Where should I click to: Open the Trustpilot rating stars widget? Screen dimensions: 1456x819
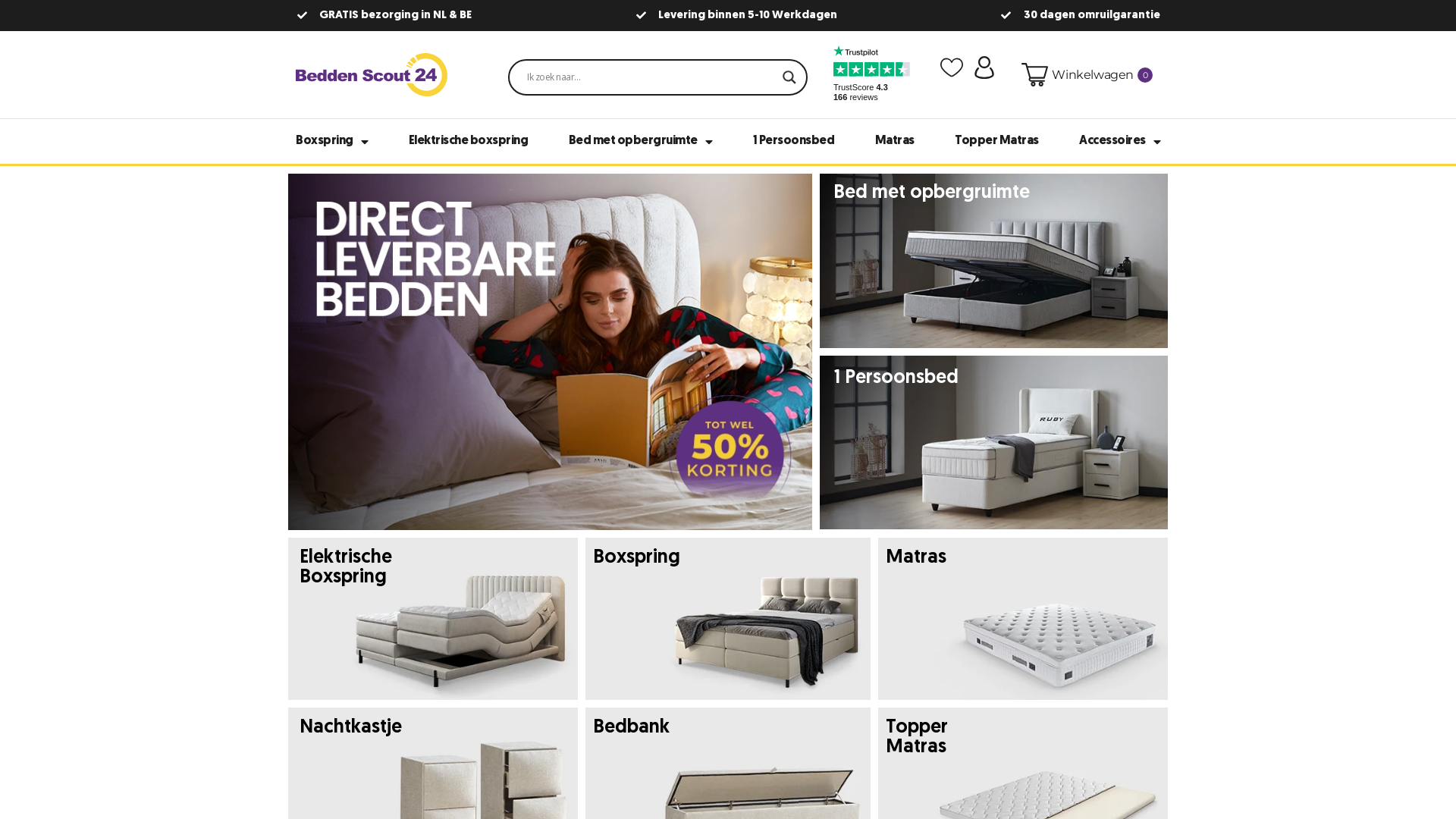(871, 69)
